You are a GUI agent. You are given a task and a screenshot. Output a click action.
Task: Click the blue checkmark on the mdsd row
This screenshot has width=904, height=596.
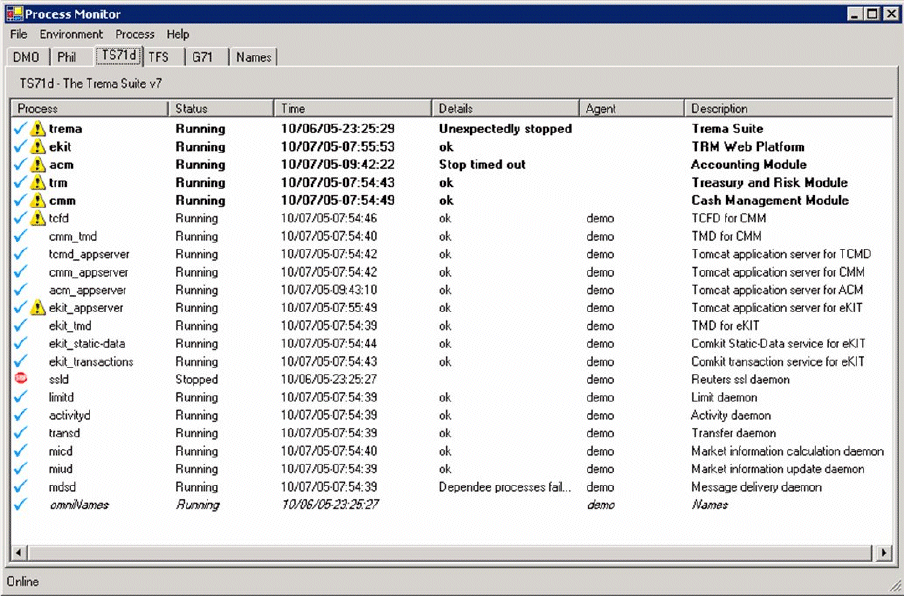pyautogui.click(x=21, y=486)
